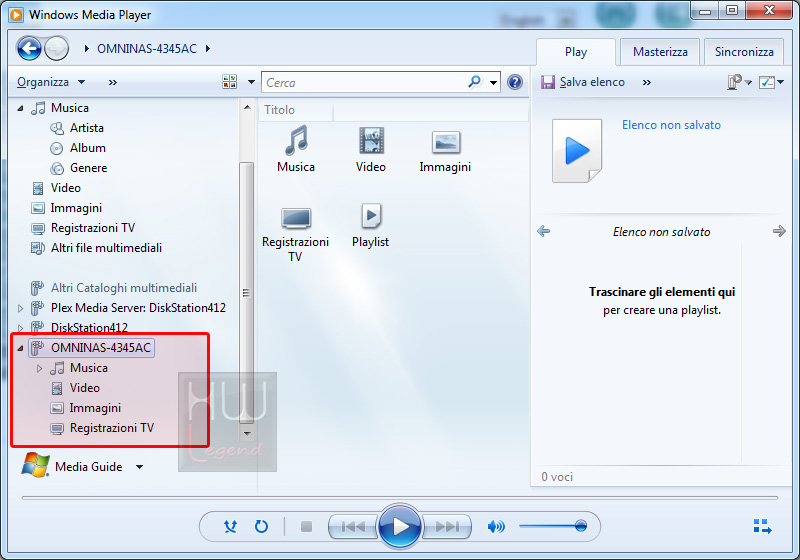Select Altri file multimediali
Image resolution: width=800 pixels, height=560 pixels.
click(x=106, y=248)
